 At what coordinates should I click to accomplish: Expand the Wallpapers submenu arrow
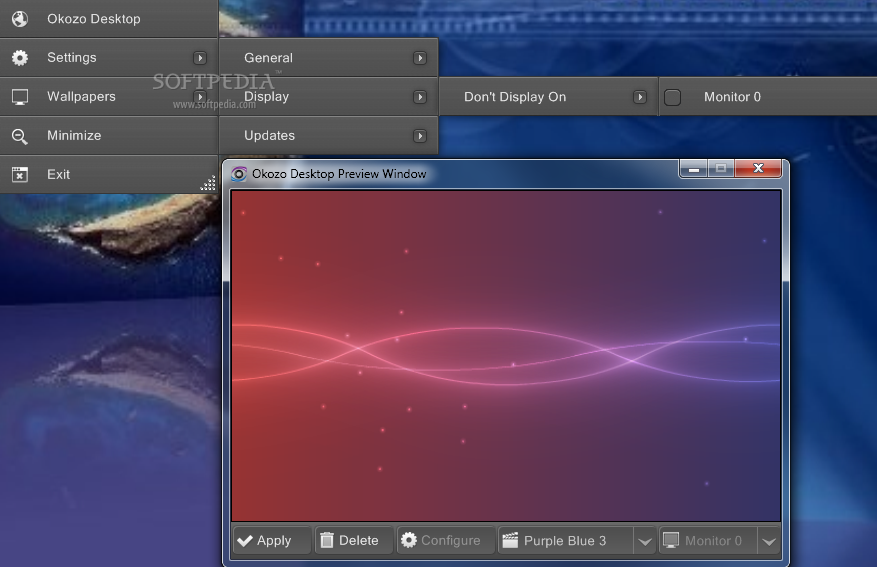click(200, 97)
